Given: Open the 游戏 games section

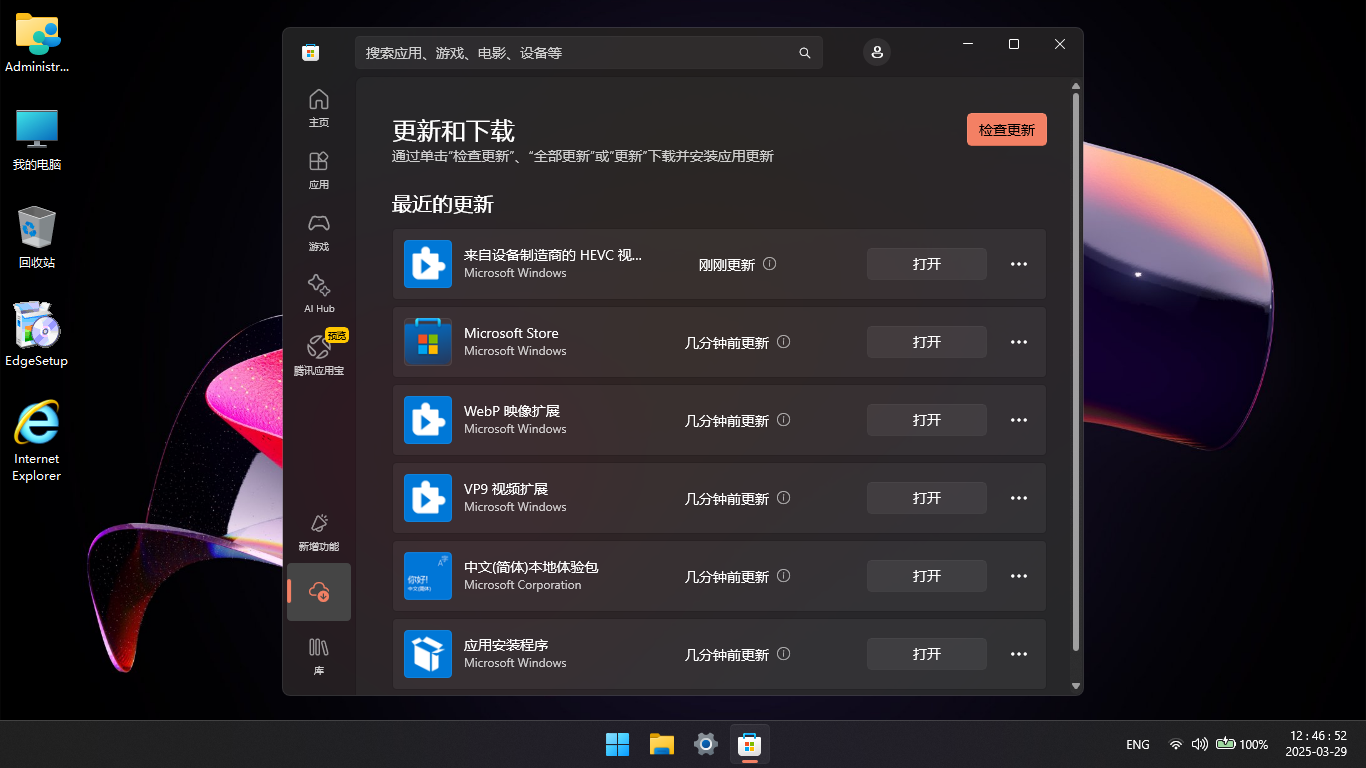Looking at the screenshot, I should pyautogui.click(x=319, y=232).
